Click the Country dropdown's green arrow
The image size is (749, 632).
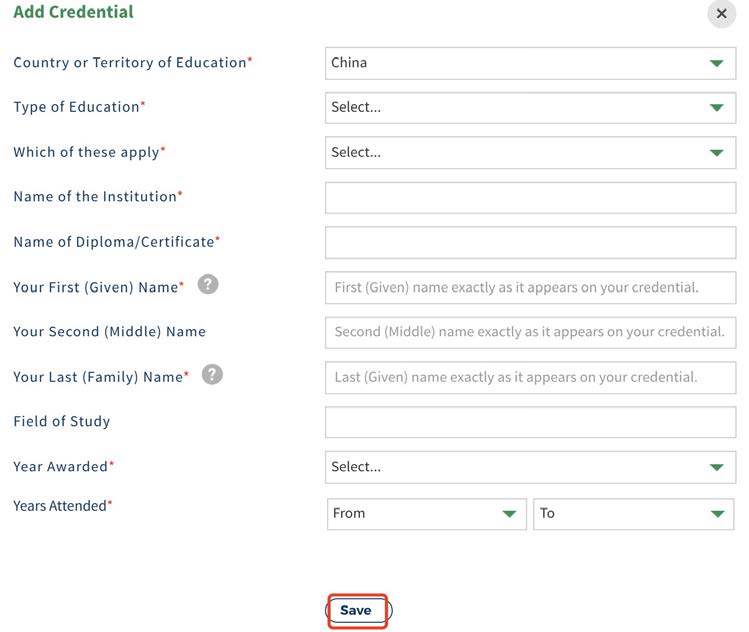point(717,63)
